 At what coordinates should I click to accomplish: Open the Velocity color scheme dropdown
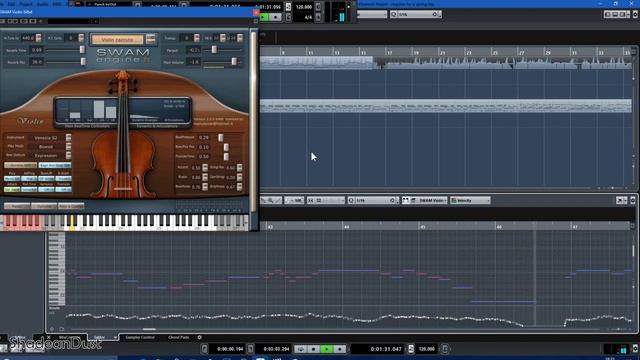click(x=470, y=200)
